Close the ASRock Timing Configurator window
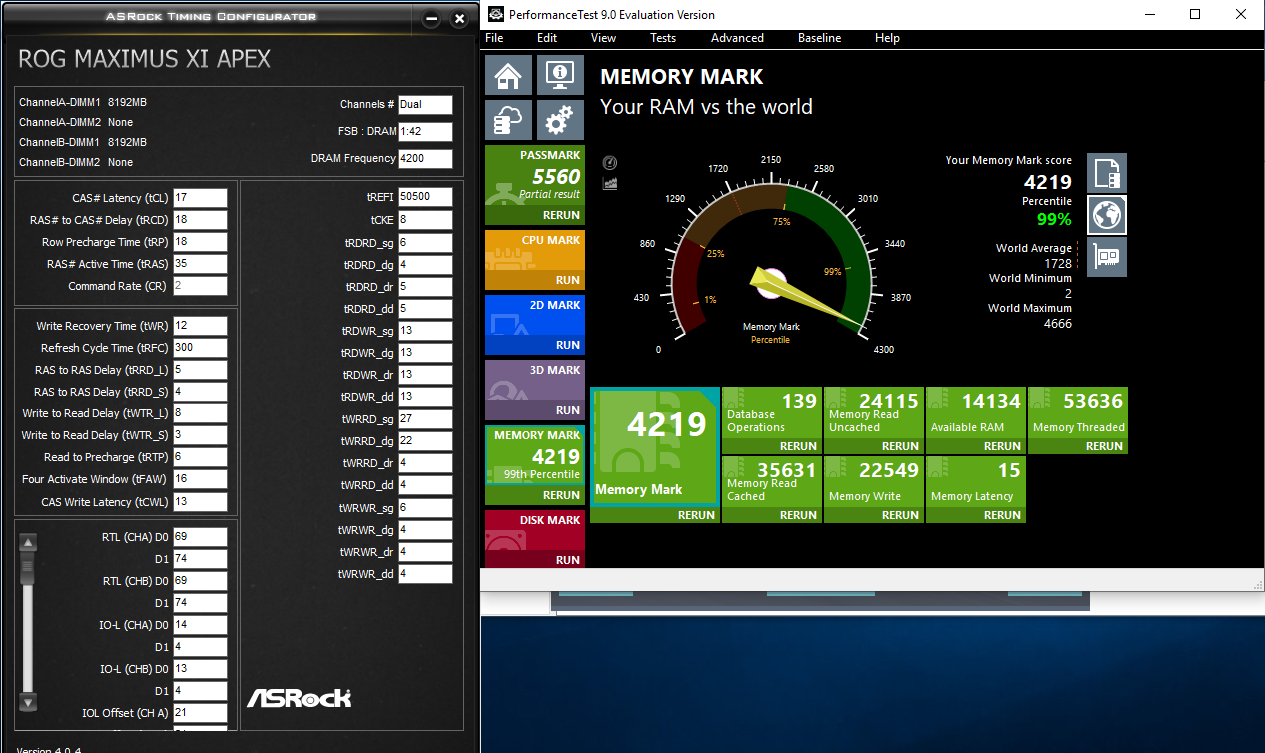This screenshot has width=1265, height=753. tap(459, 19)
